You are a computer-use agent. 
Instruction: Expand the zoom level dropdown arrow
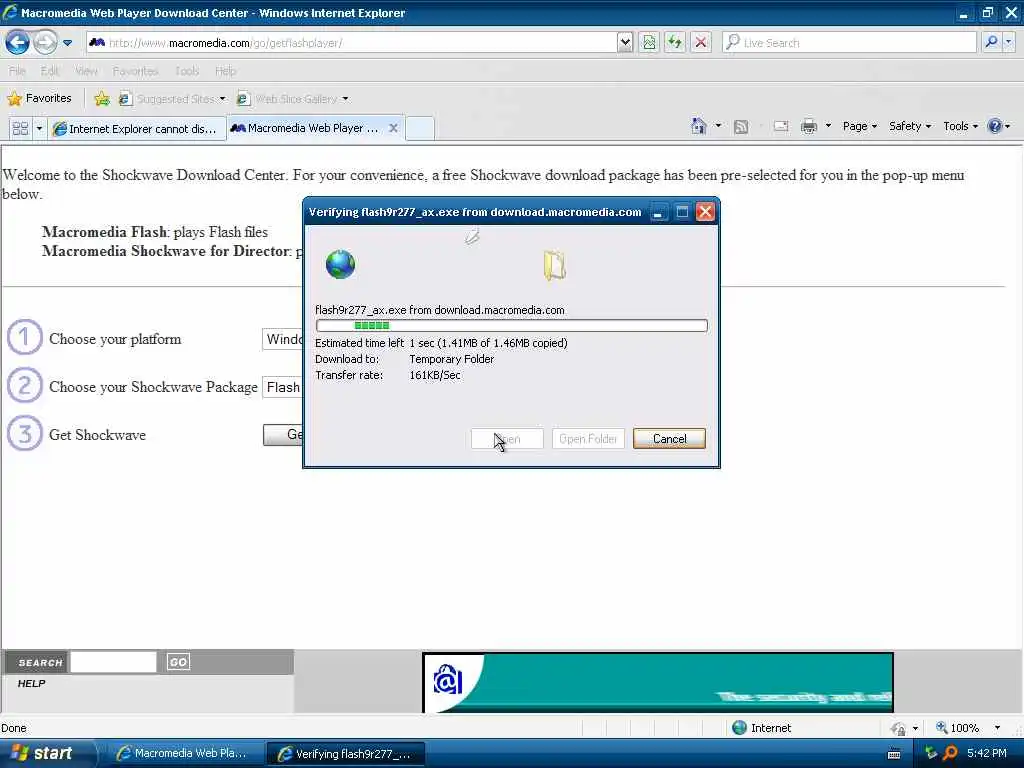click(x=997, y=728)
